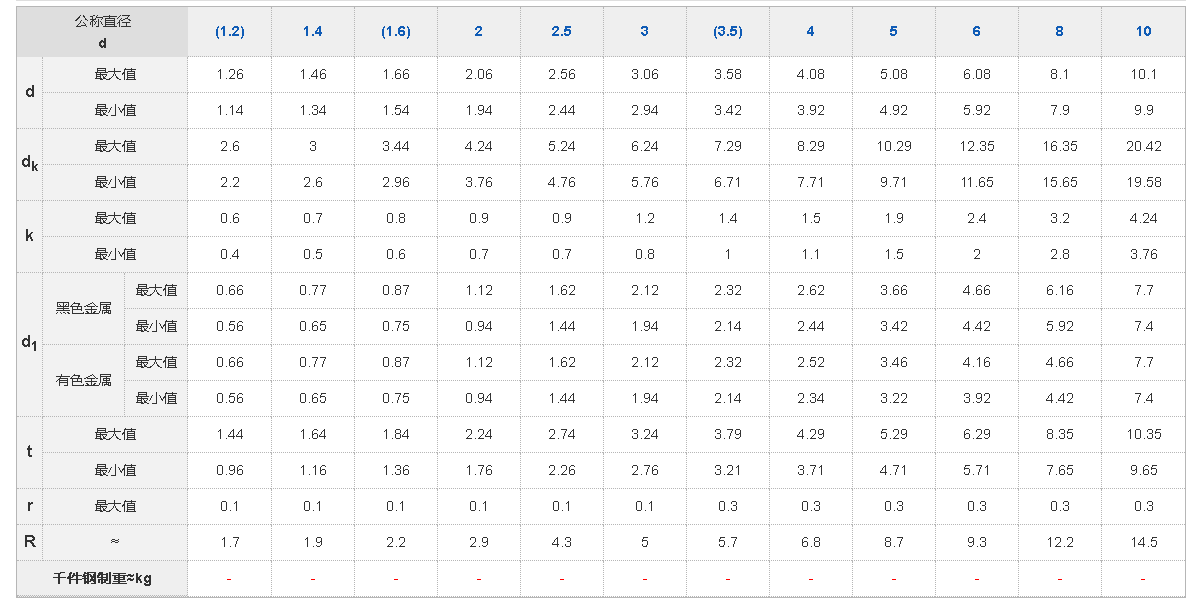The width and height of the screenshot is (1200, 607).
Task: Select the 黑色金属 row label
Action: pyautogui.click(x=83, y=308)
